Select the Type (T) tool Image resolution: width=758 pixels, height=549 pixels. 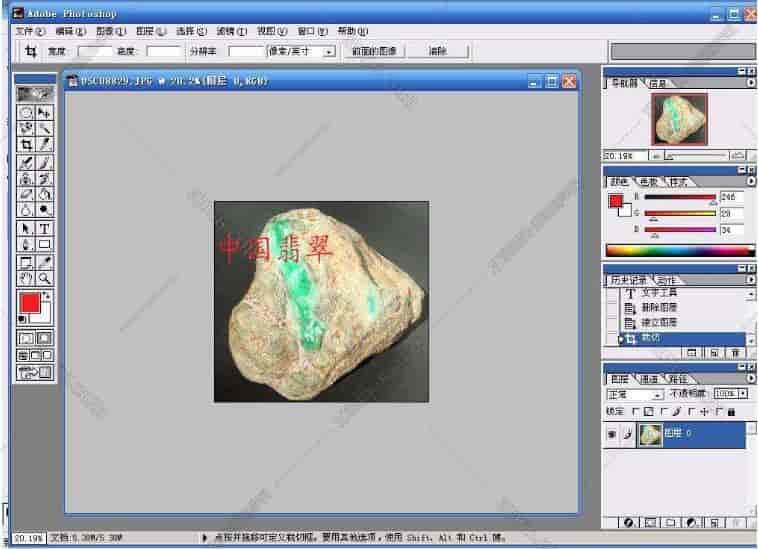click(45, 229)
